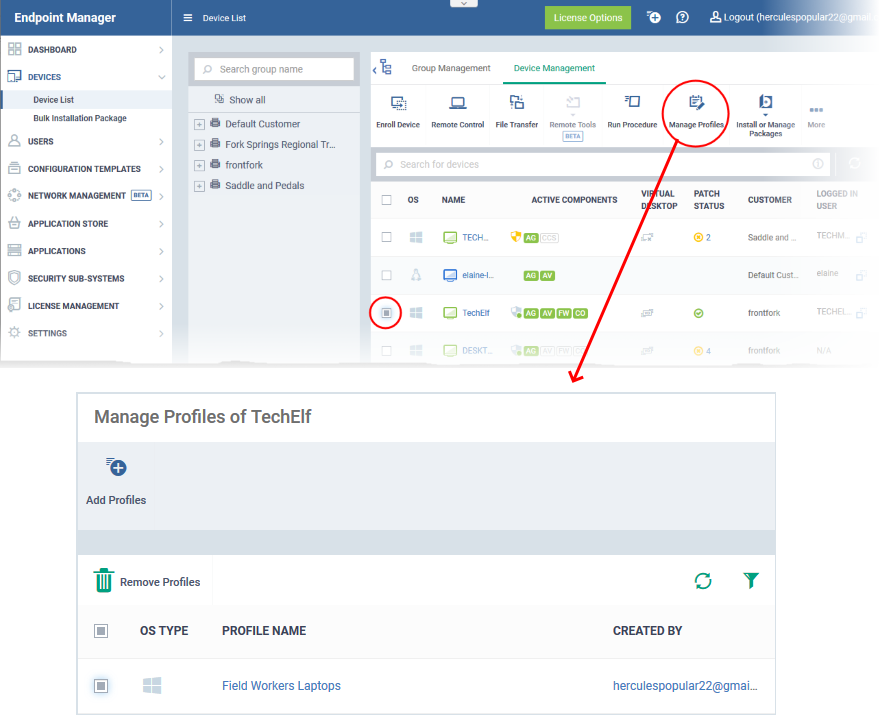This screenshot has width=881, height=718.
Task: Click the Dashboard grid icon
Action: pyautogui.click(x=15, y=49)
